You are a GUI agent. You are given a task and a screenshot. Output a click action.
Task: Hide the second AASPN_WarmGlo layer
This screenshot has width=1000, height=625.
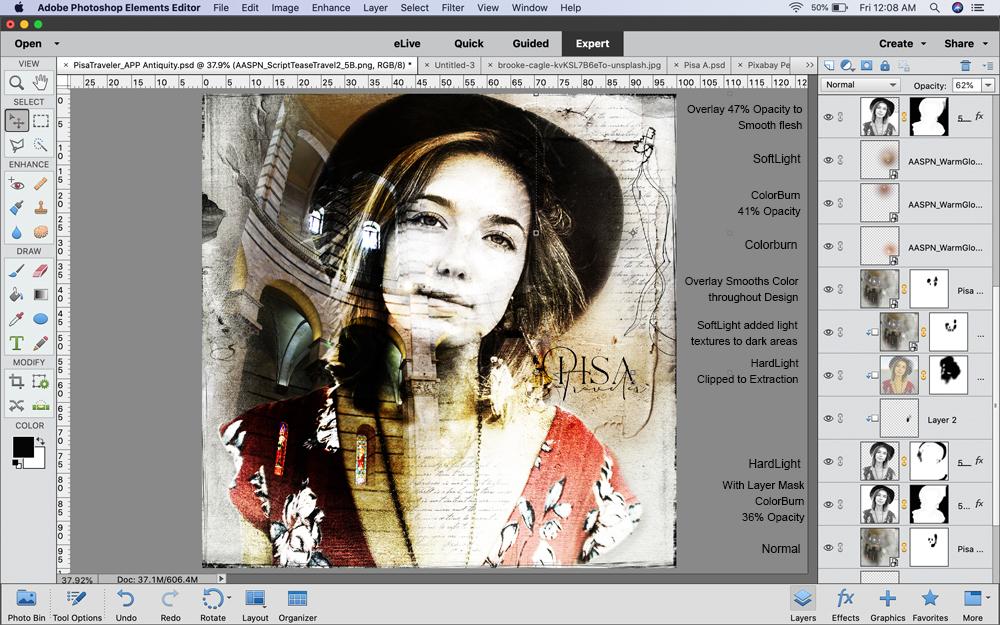828,203
